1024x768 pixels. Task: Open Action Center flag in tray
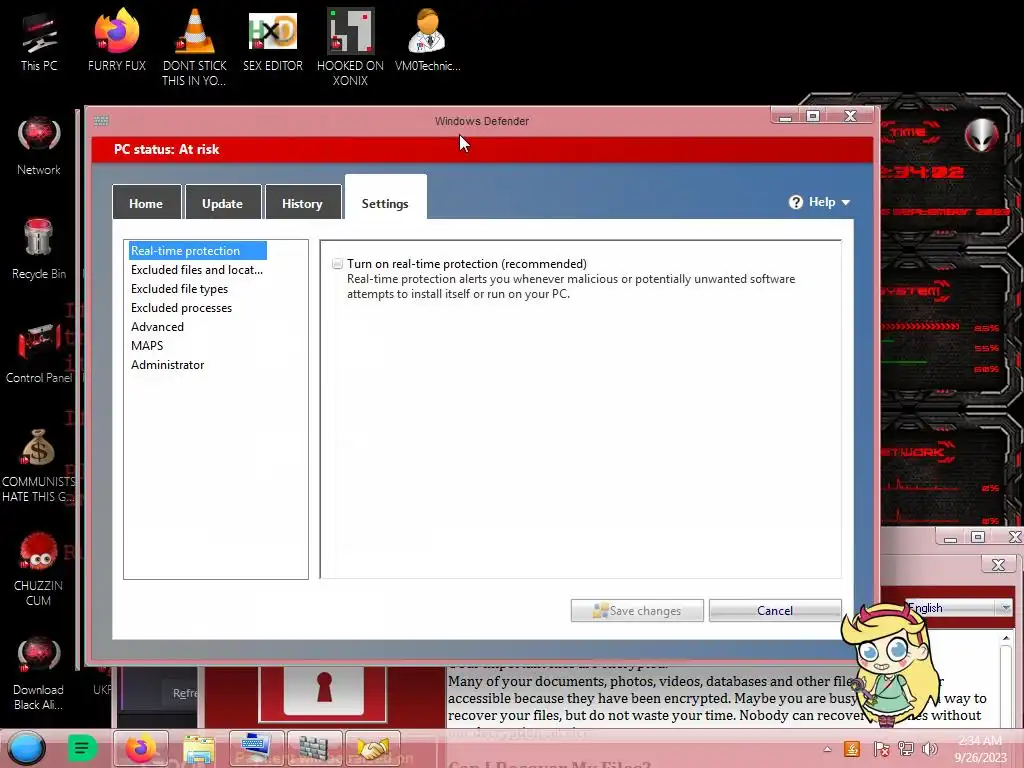[x=880, y=749]
